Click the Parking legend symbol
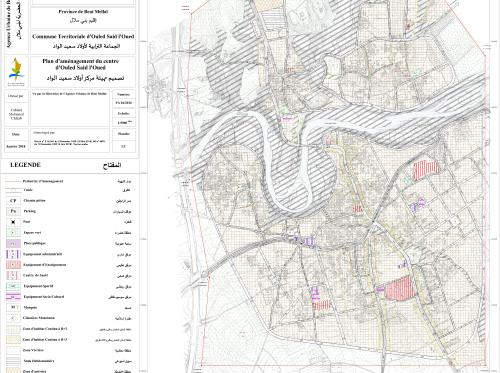 click(x=13, y=211)
